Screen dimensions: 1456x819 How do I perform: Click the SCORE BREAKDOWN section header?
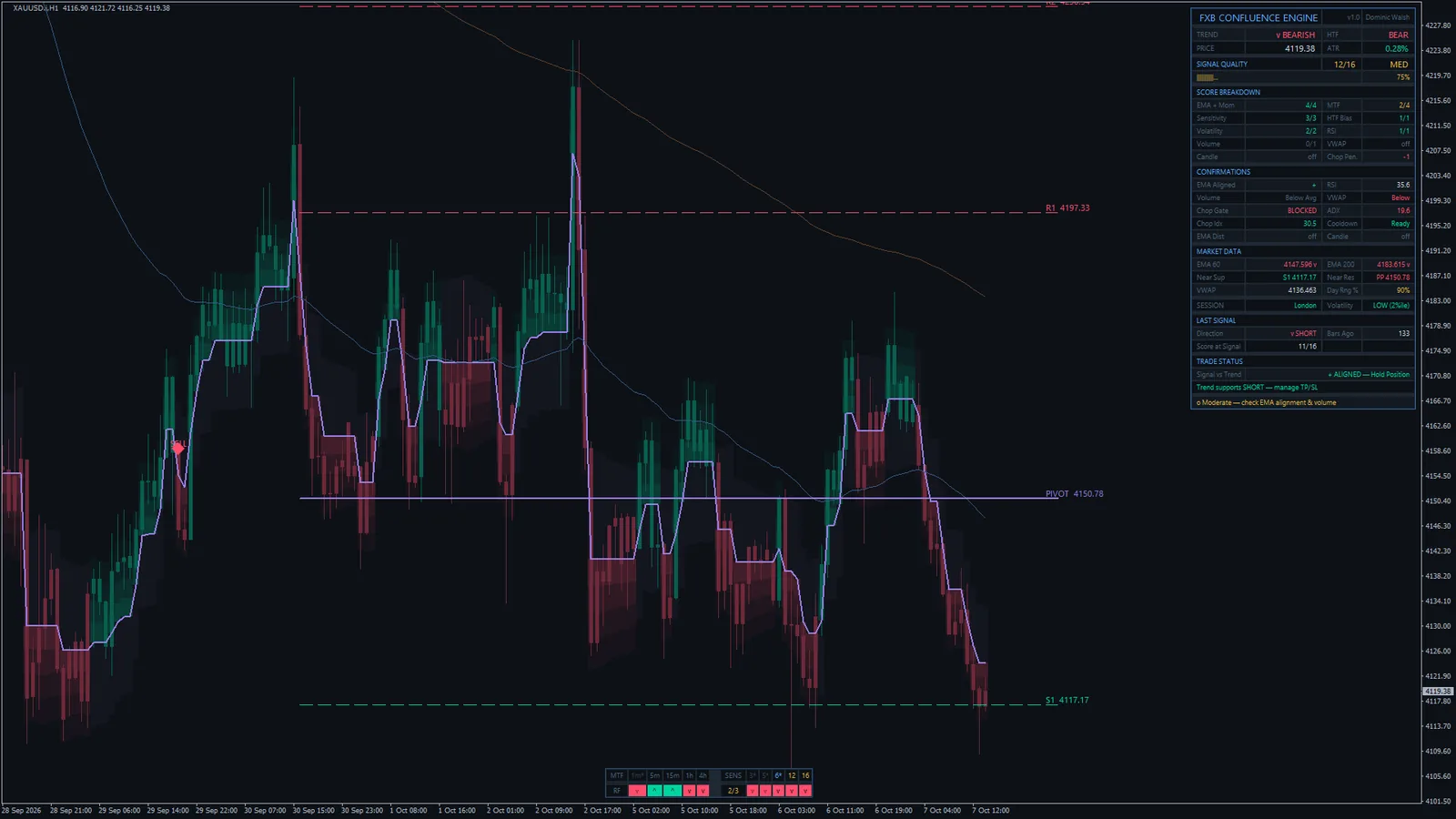1228,93
